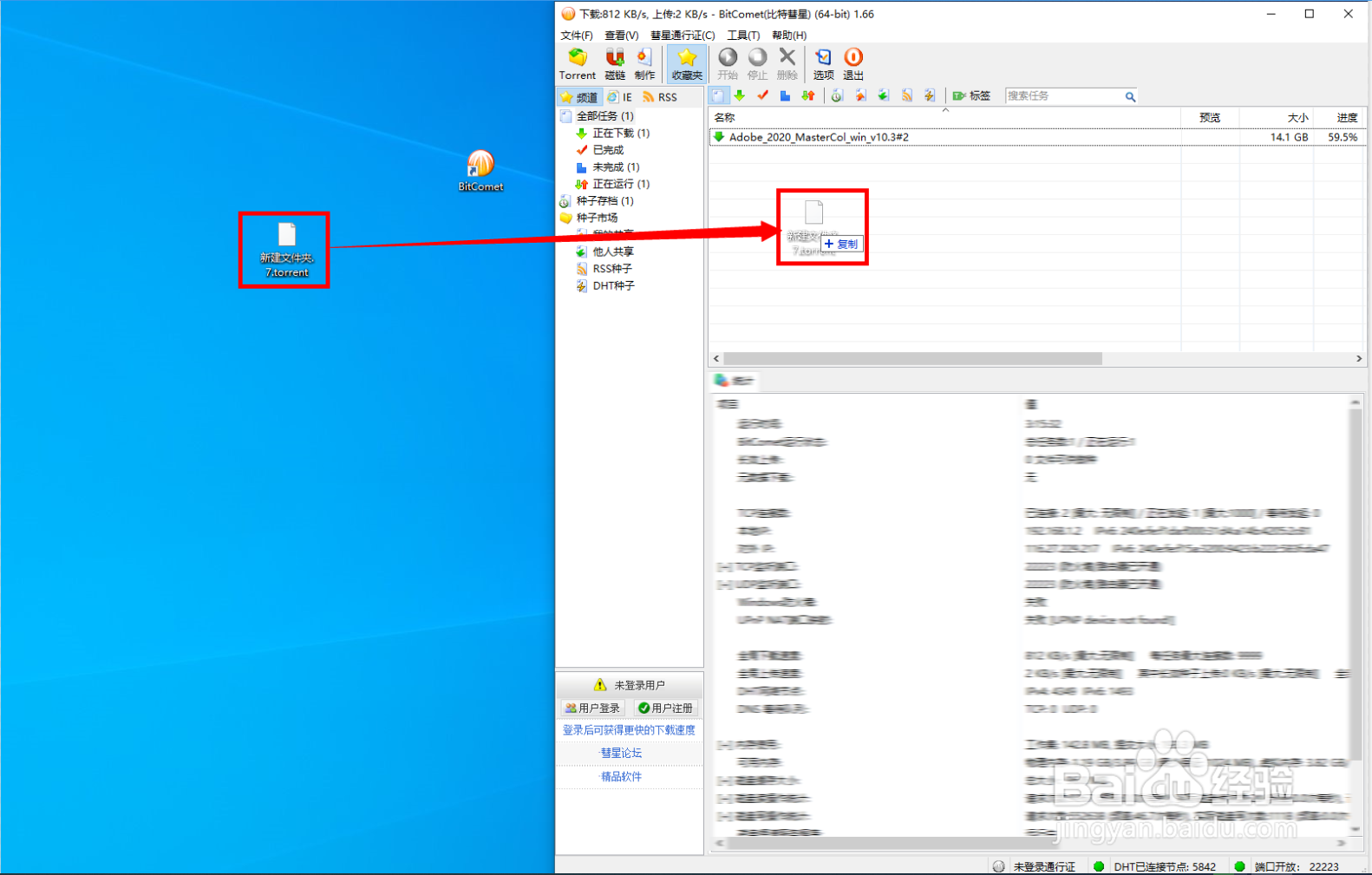Sort by 大小 column header
The height and width of the screenshot is (875, 1372).
[x=1277, y=117]
